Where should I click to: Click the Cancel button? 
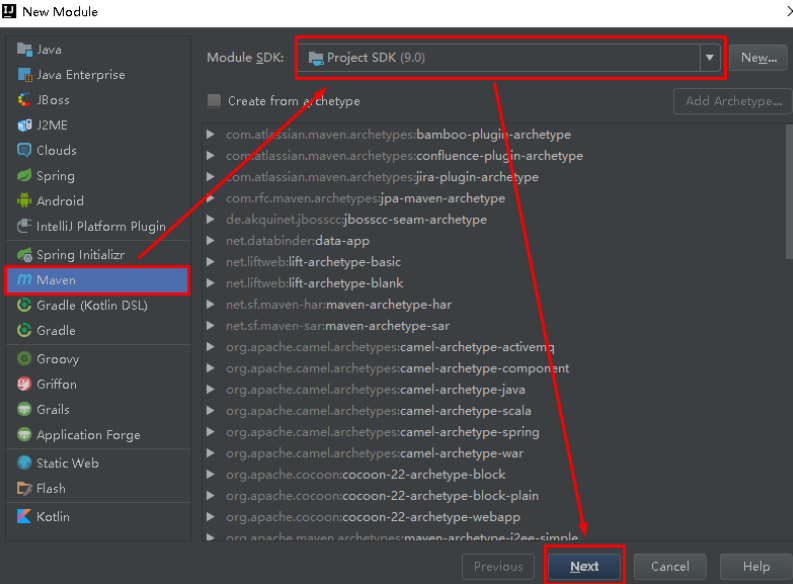click(670, 566)
